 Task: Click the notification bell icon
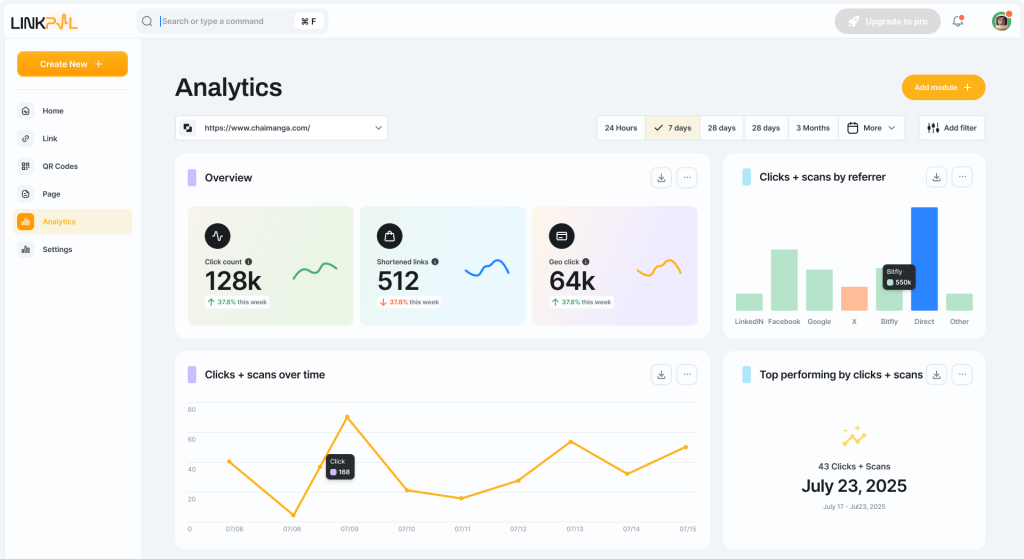(x=957, y=21)
